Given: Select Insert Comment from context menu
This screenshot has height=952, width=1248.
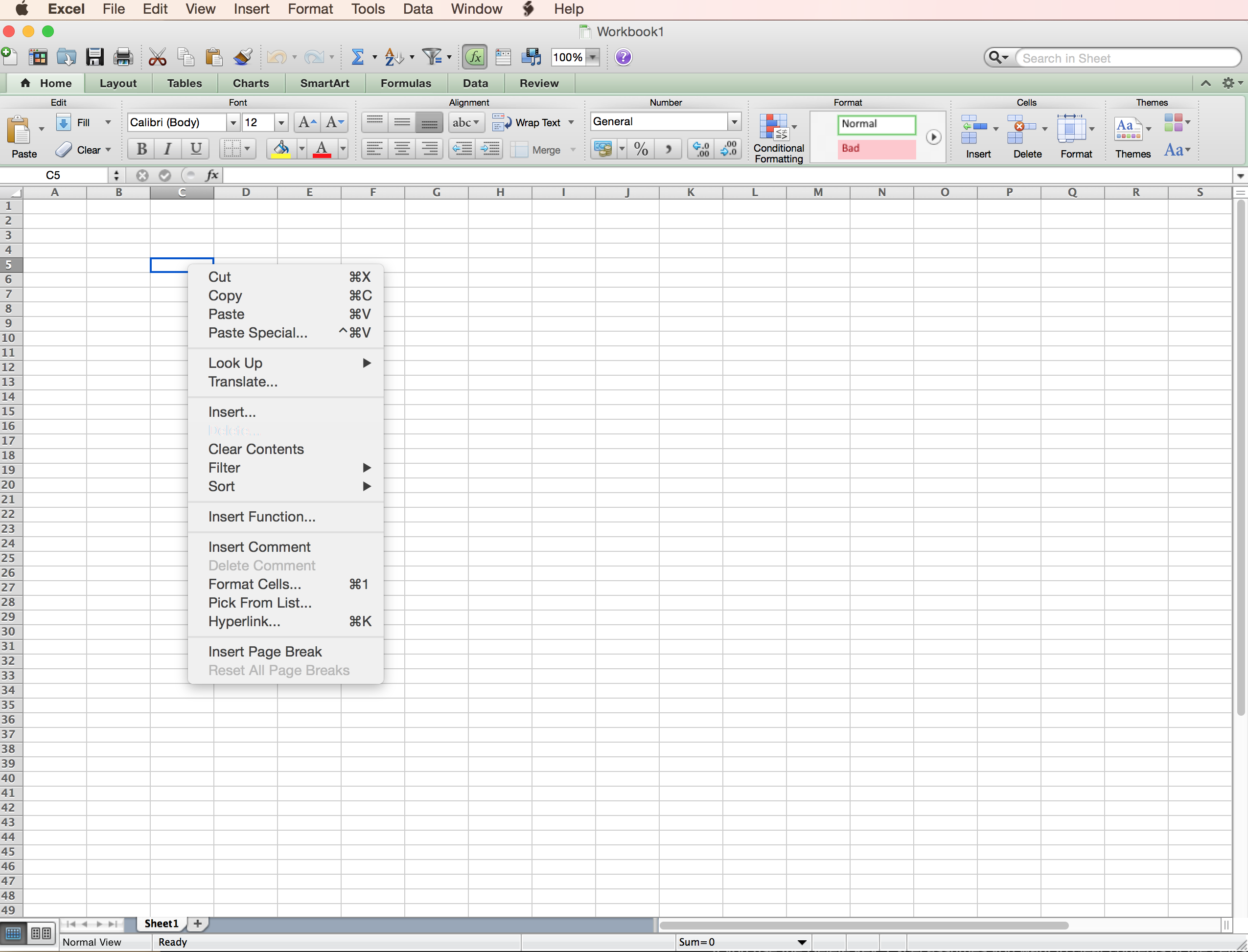Looking at the screenshot, I should click(x=258, y=547).
